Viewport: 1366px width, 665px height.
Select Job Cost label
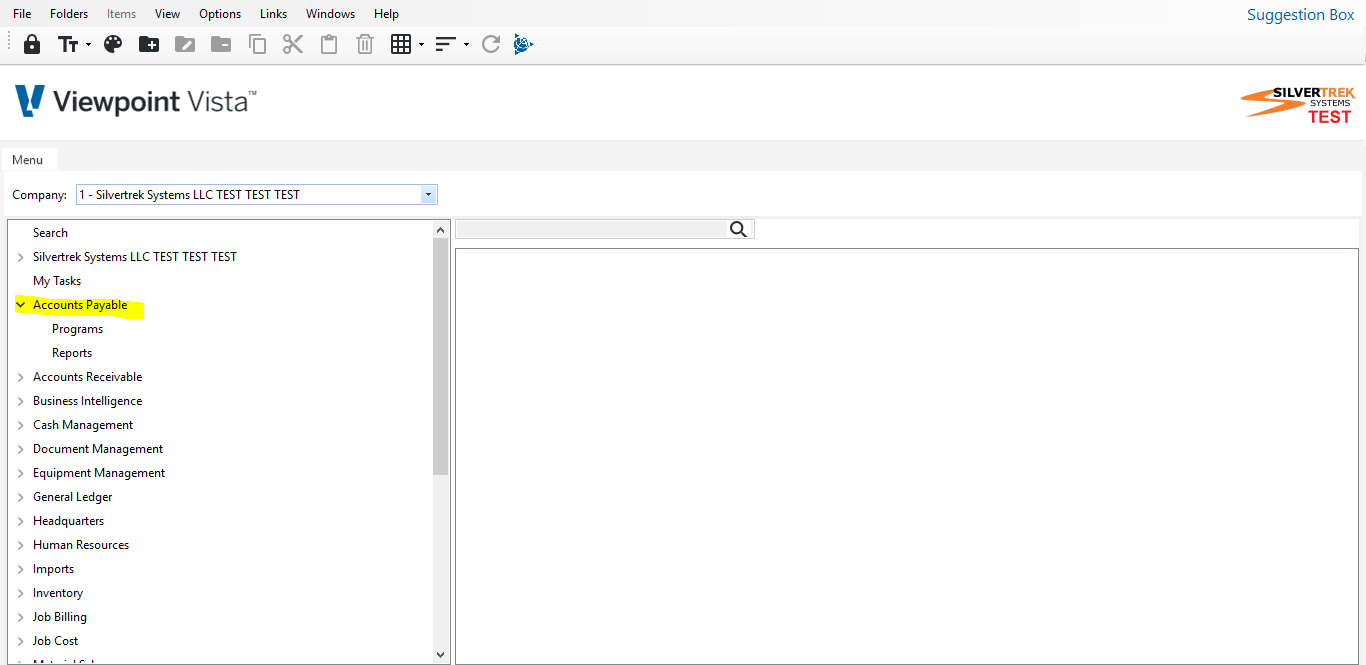pos(55,641)
